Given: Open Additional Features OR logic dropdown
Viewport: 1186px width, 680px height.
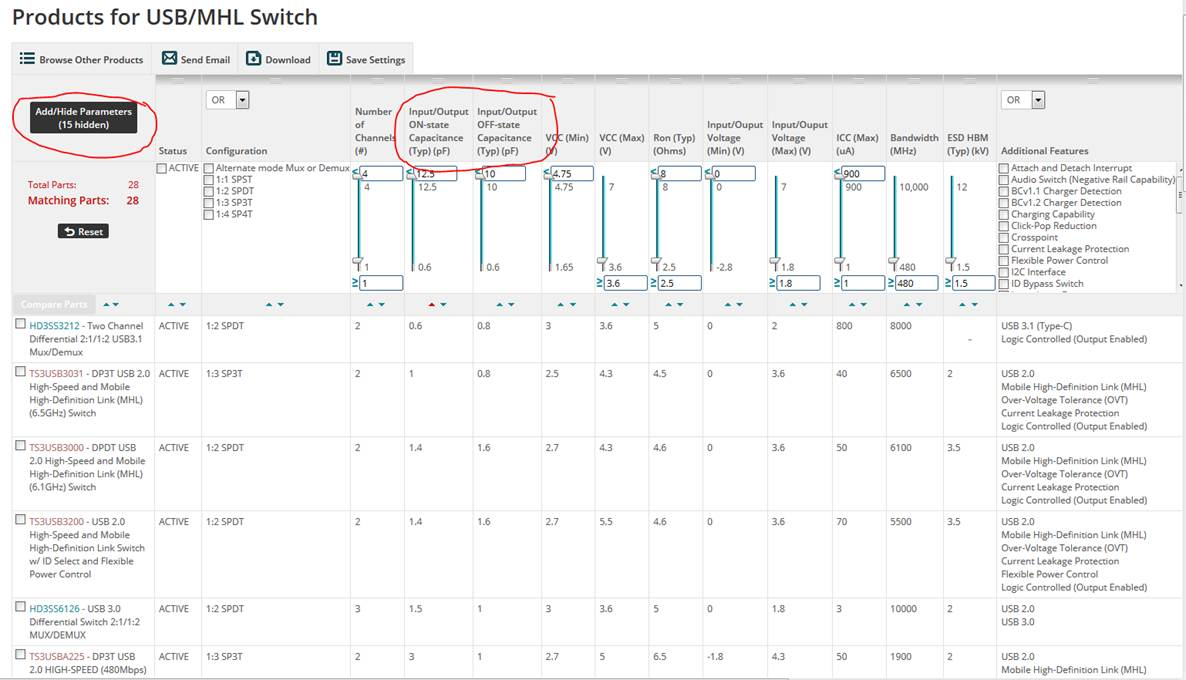Looking at the screenshot, I should [1023, 100].
